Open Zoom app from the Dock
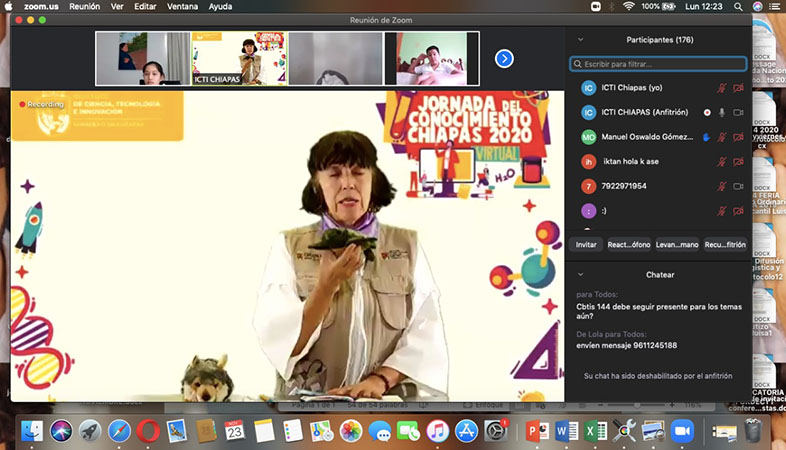The height and width of the screenshot is (450, 786). tap(682, 431)
